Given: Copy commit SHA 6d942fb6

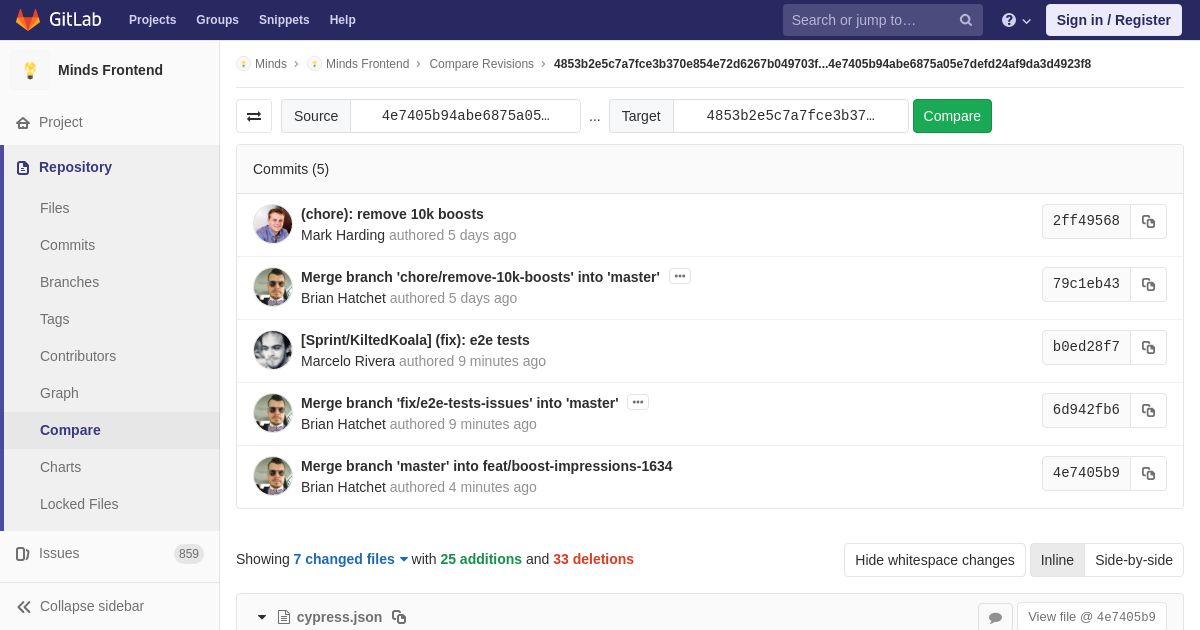Looking at the screenshot, I should 1148,411.
